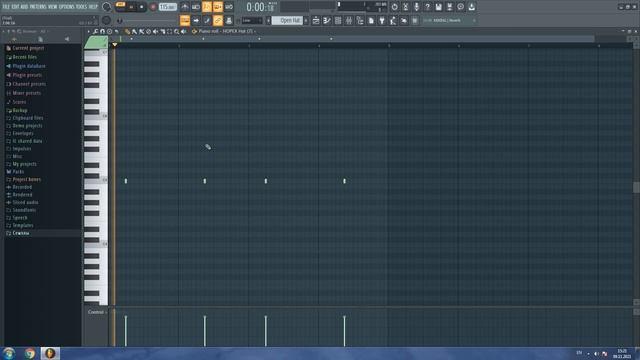
Task: Click the piano roll wrench tools icon
Action: pos(96,31)
